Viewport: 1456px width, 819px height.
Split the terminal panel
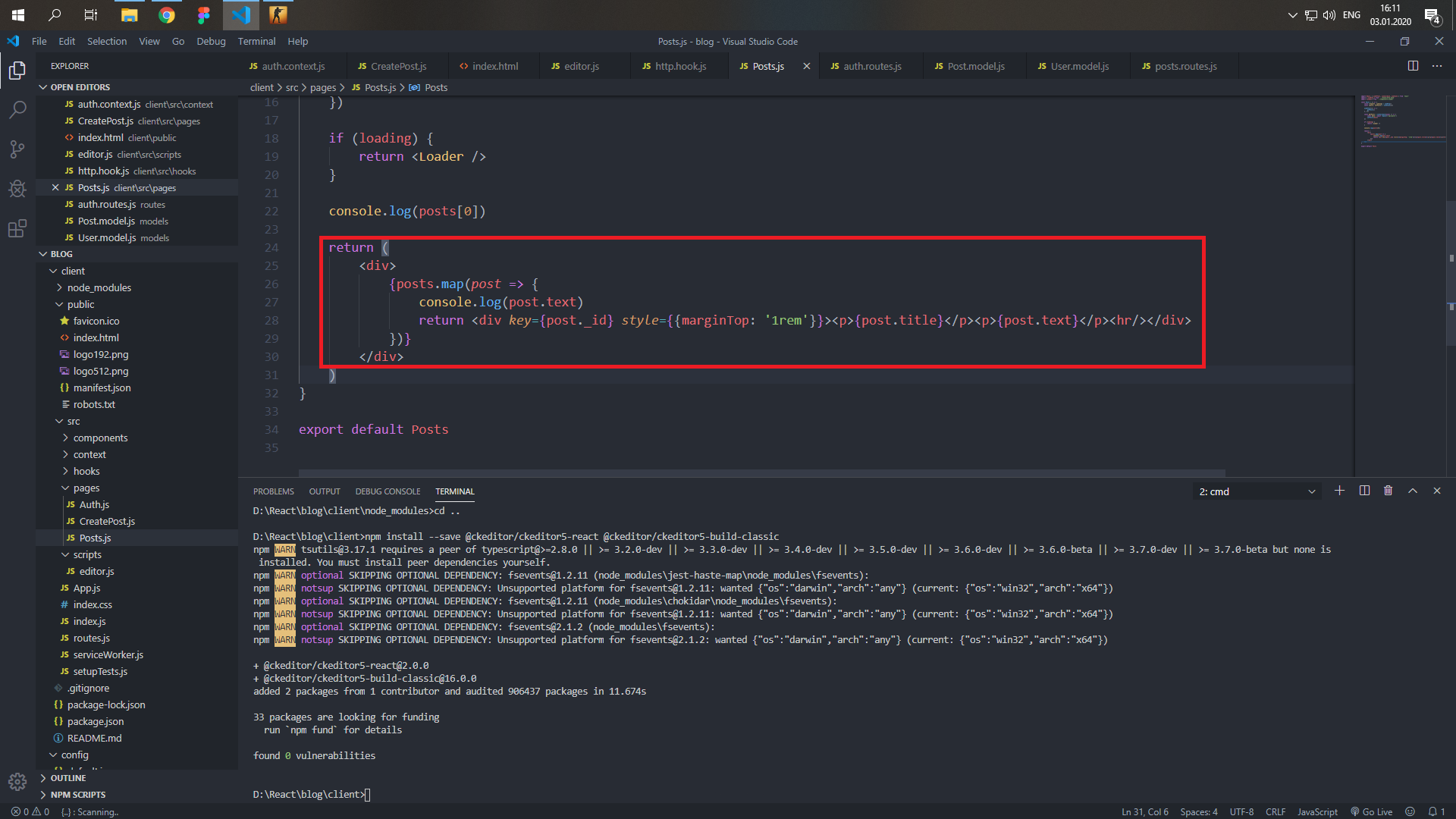click(1364, 491)
